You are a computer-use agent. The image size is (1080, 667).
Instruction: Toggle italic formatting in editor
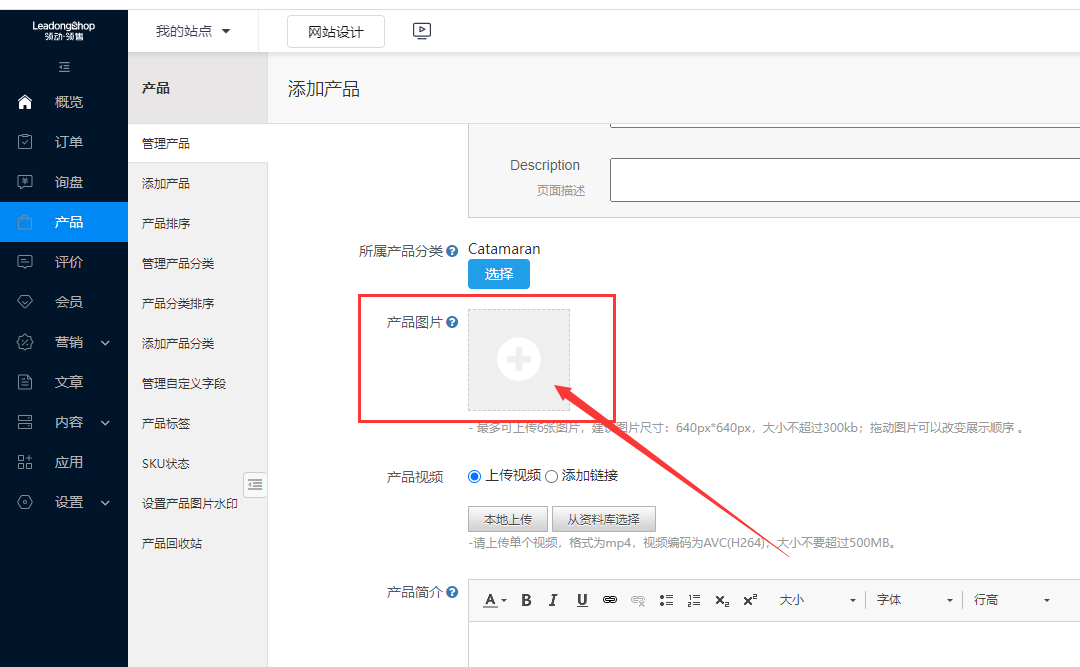coord(553,600)
